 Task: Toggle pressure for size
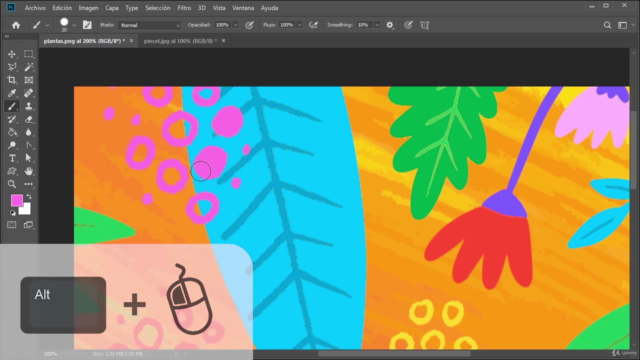(408, 25)
